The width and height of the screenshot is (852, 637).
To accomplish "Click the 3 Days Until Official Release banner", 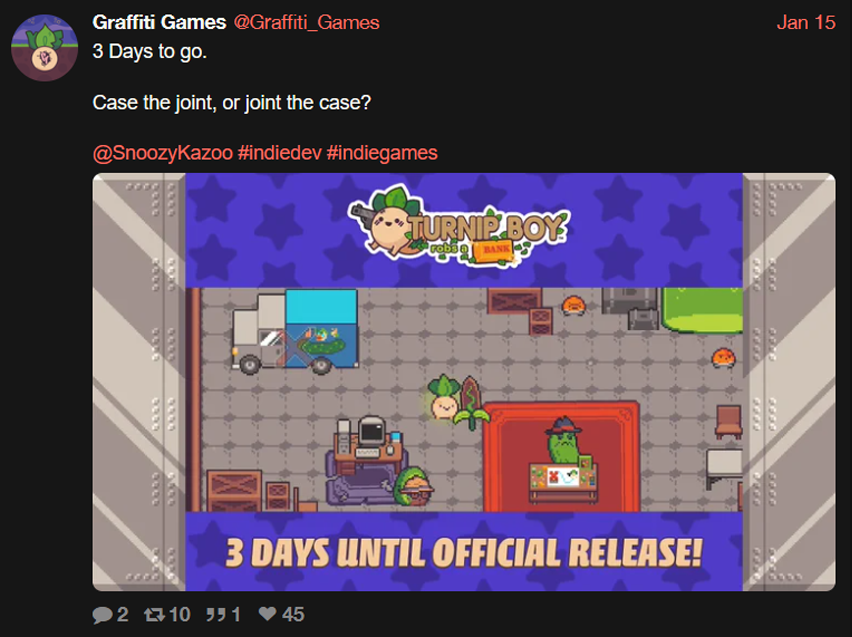I will 463,552.
